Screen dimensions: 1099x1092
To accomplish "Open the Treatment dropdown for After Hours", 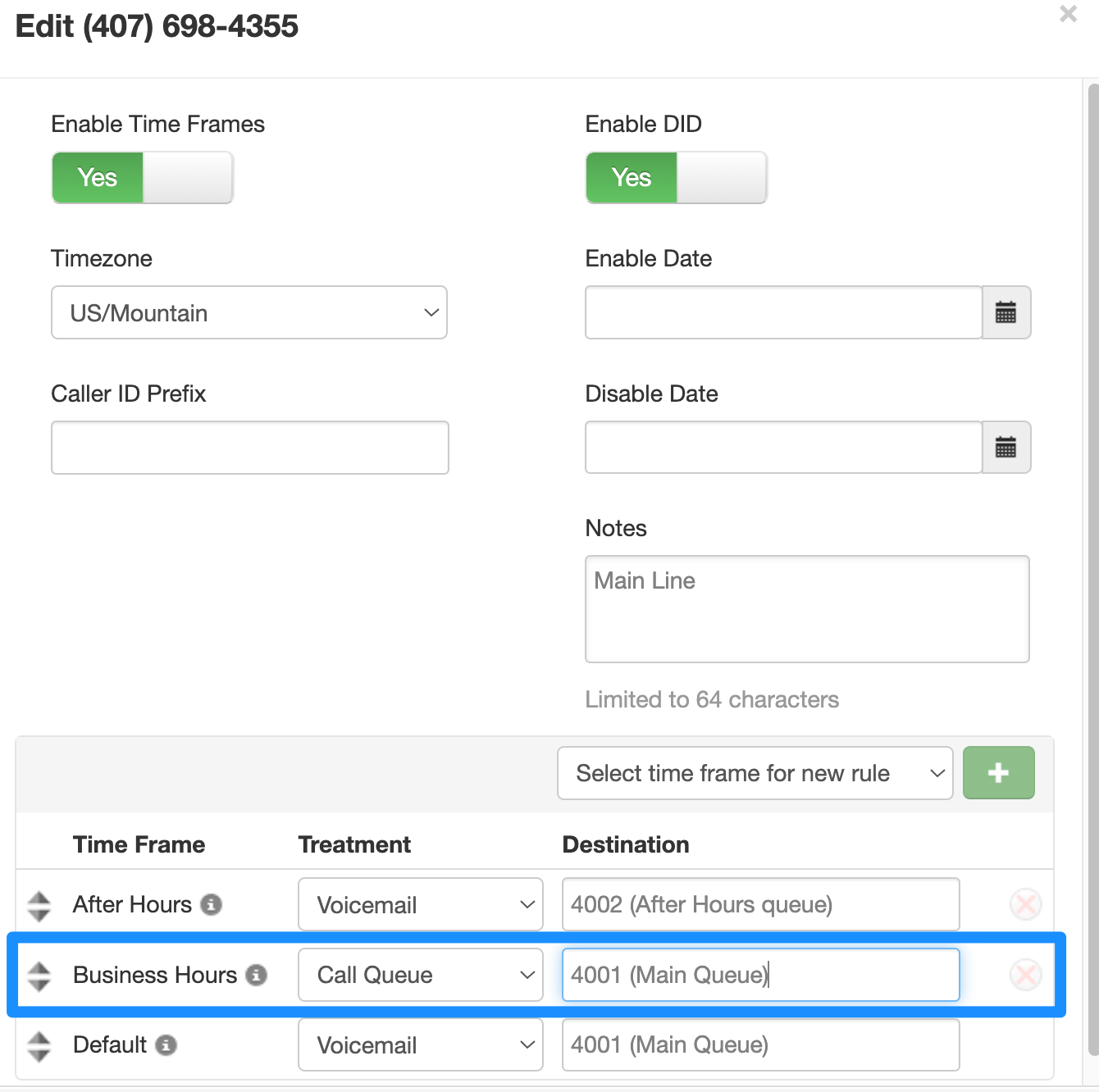I will click(x=420, y=904).
